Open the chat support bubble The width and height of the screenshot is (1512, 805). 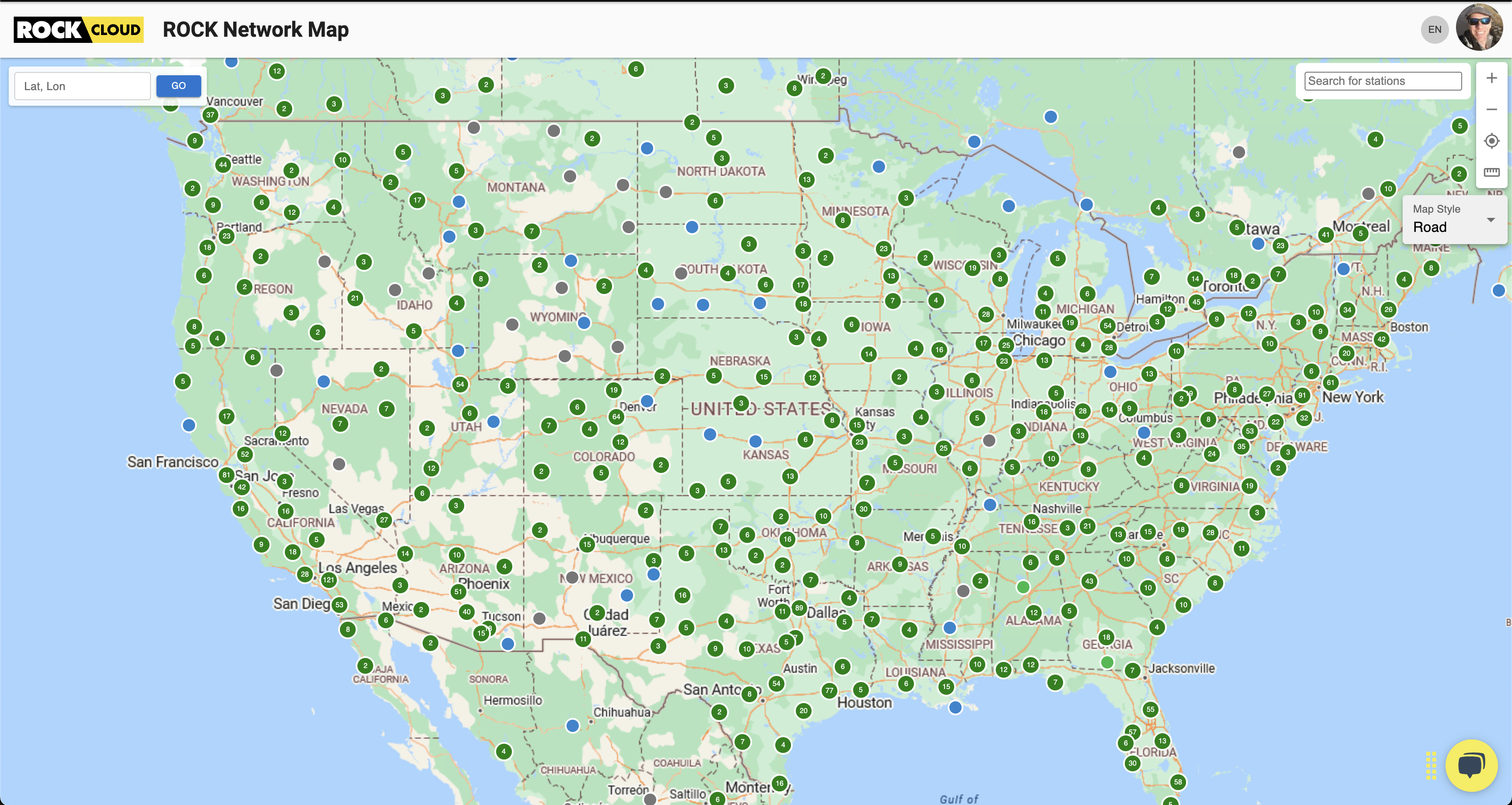pos(1471,765)
